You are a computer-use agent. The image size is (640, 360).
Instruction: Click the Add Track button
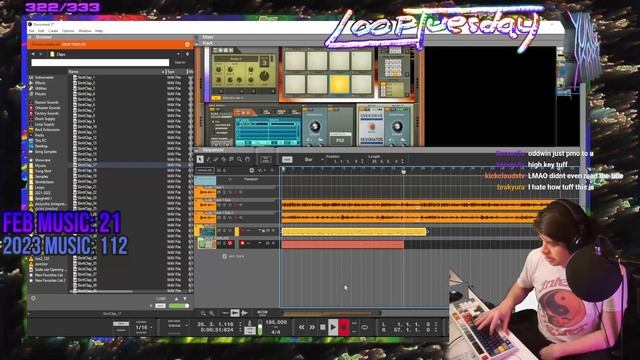(x=233, y=256)
